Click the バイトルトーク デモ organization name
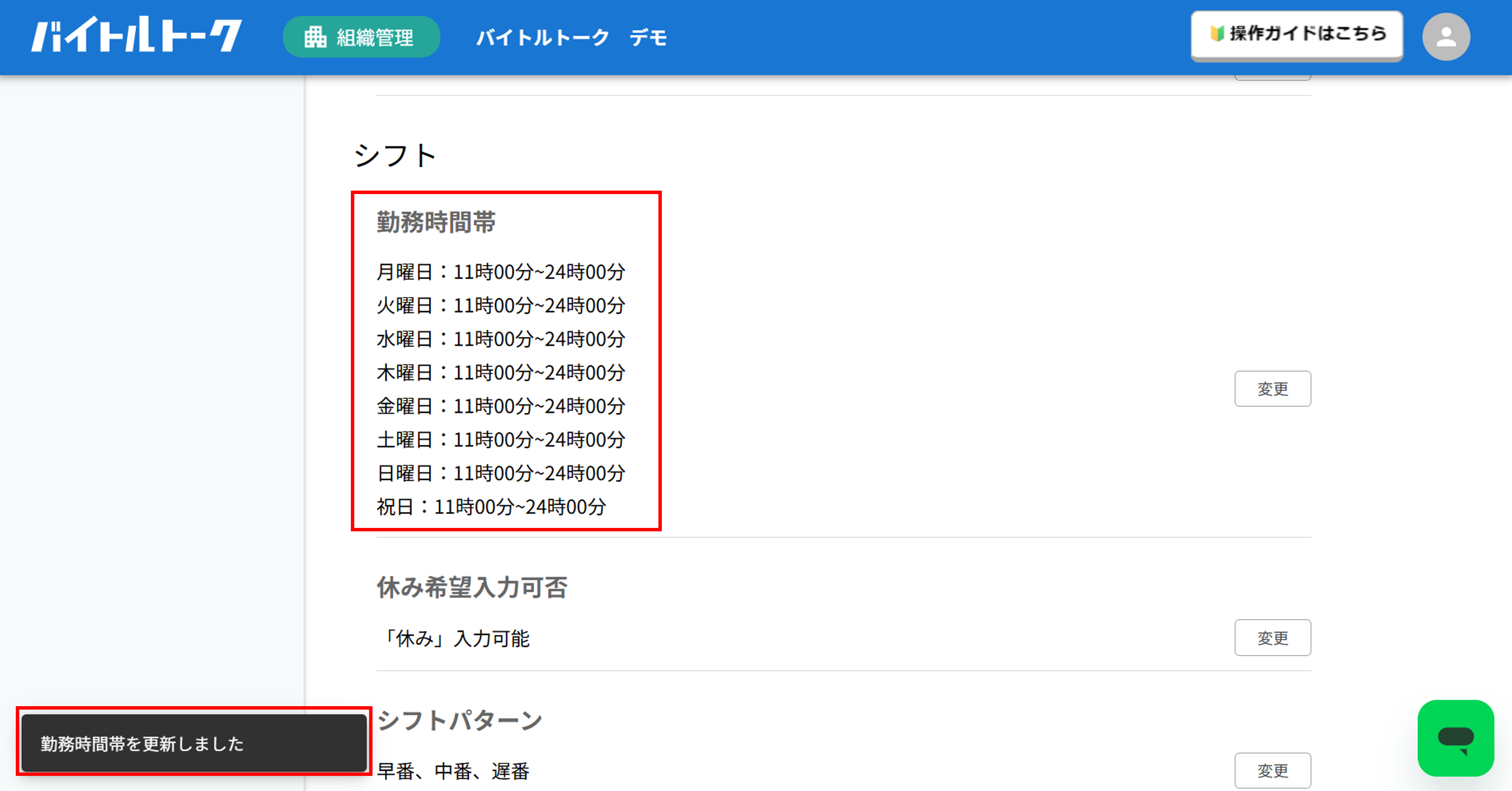 pyautogui.click(x=571, y=37)
